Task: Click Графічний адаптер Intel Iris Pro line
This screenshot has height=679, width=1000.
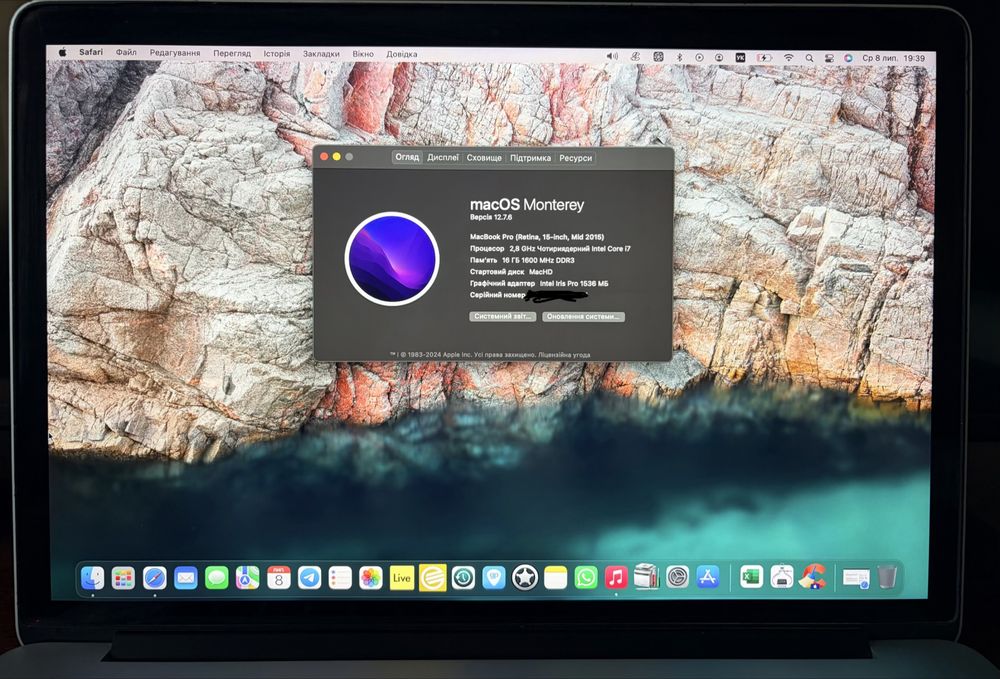Action: click(x=539, y=283)
